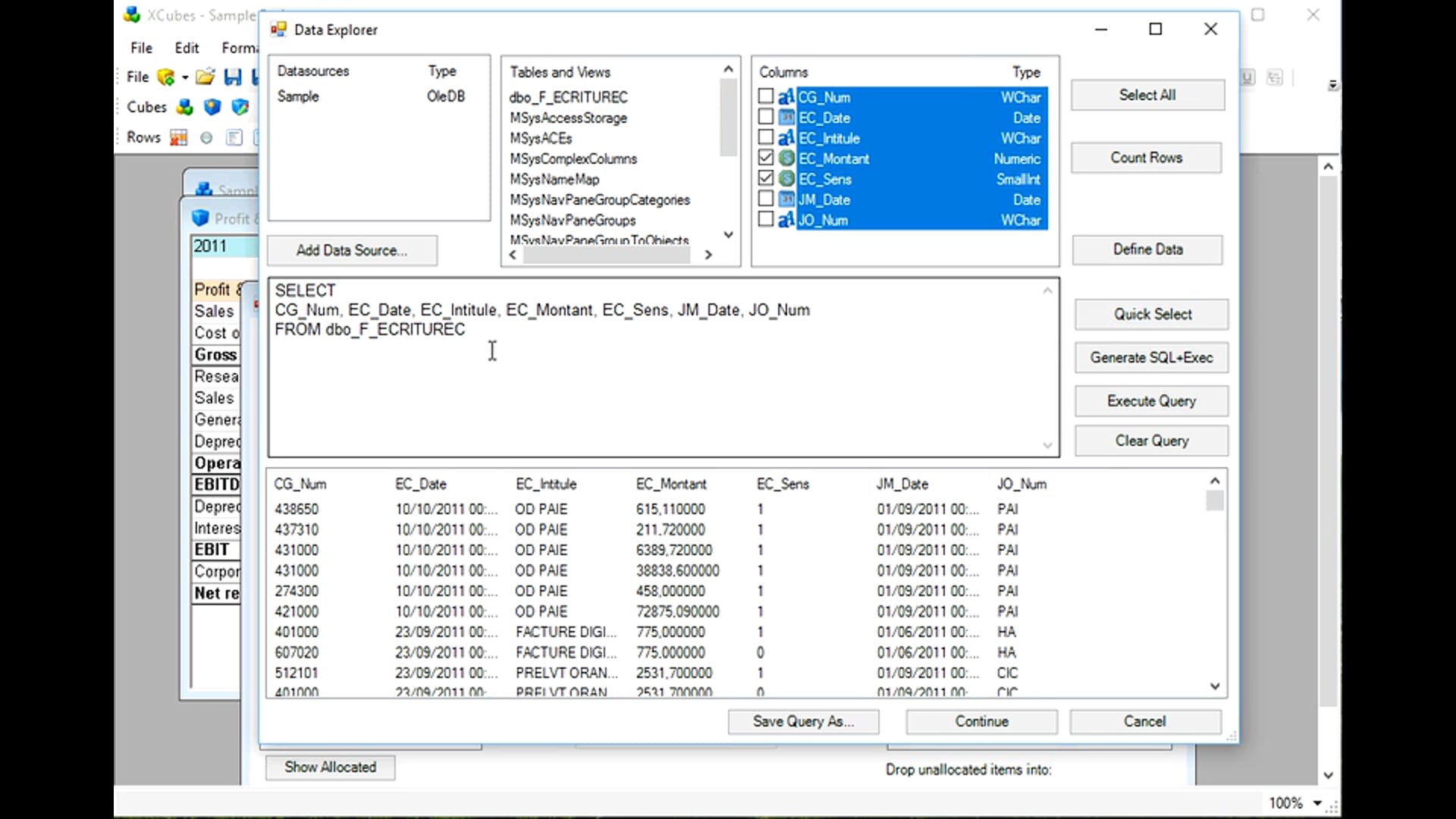Save using the floppy disk icon
The image size is (1456, 819).
click(233, 76)
